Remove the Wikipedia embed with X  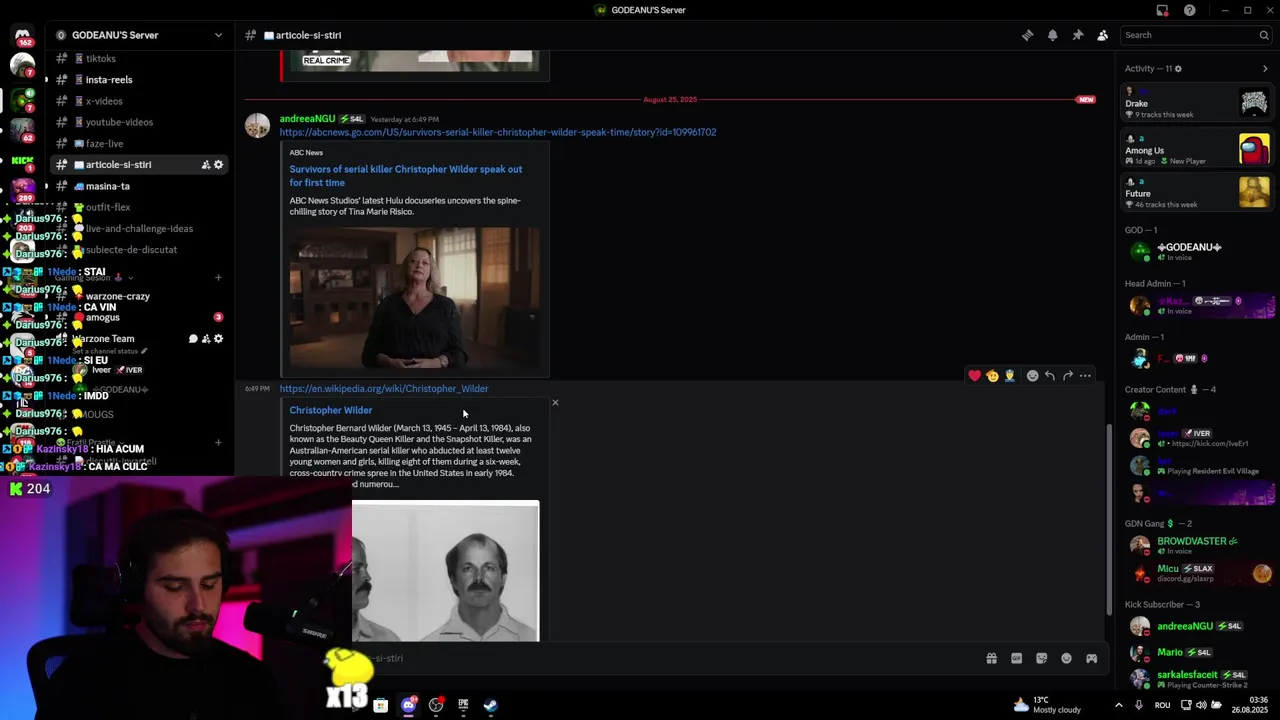pos(555,403)
